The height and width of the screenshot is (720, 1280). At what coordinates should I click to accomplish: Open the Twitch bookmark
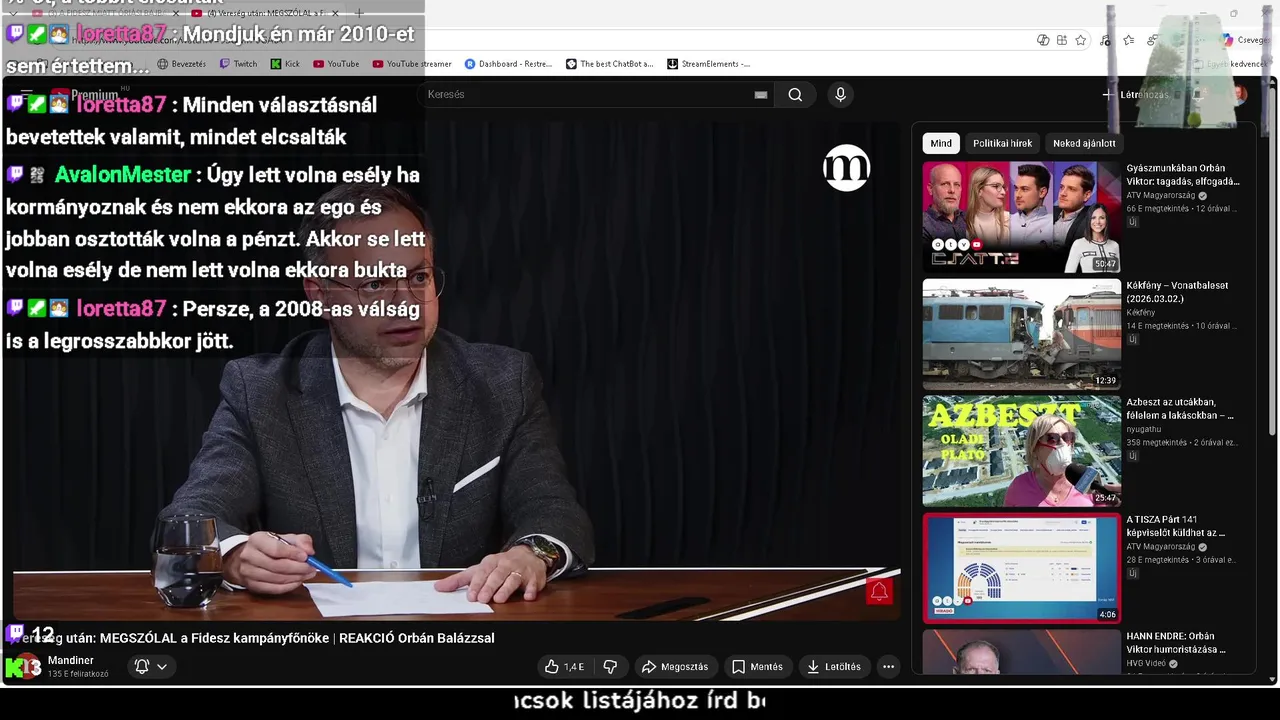tap(238, 64)
